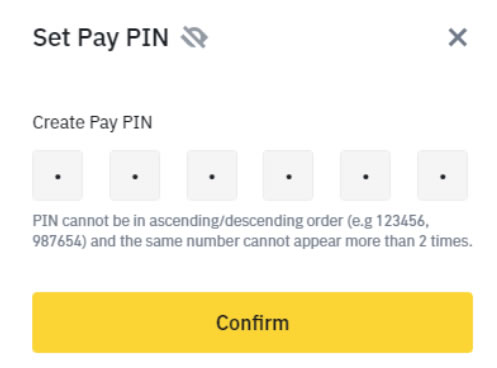Click 'PIN cannot be in' hint text
This screenshot has height=368, width=497.
tap(89, 221)
